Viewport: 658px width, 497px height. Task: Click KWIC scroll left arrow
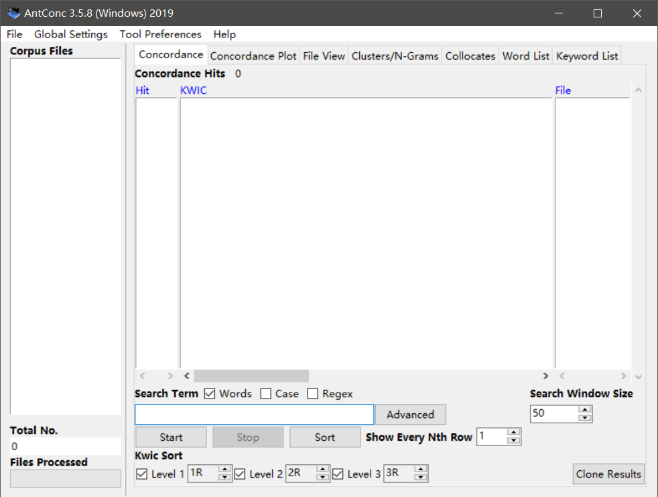tap(187, 376)
